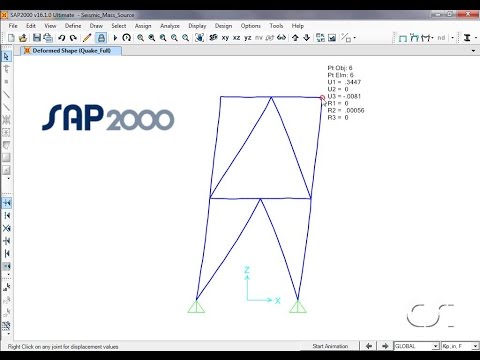Viewport: 480px width, 360px height.
Task: Click the Move Up in List arrow
Action: [295, 38]
